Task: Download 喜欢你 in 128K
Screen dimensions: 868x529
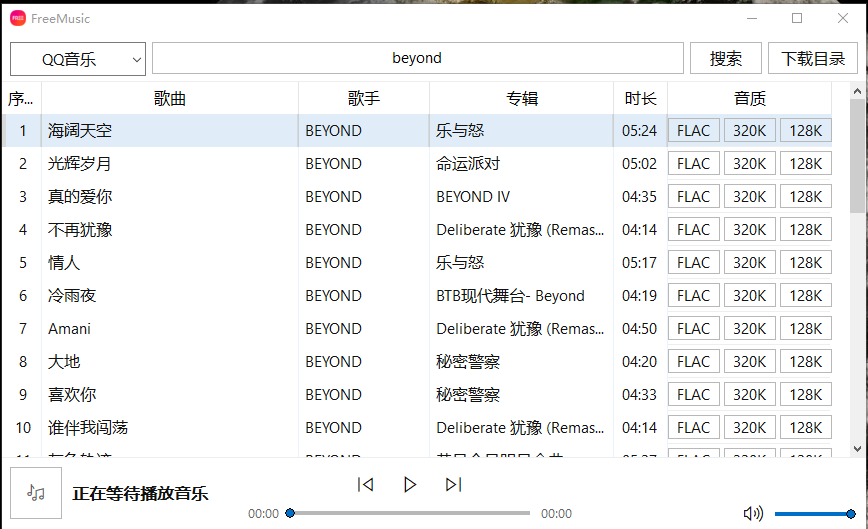Action: tap(805, 395)
